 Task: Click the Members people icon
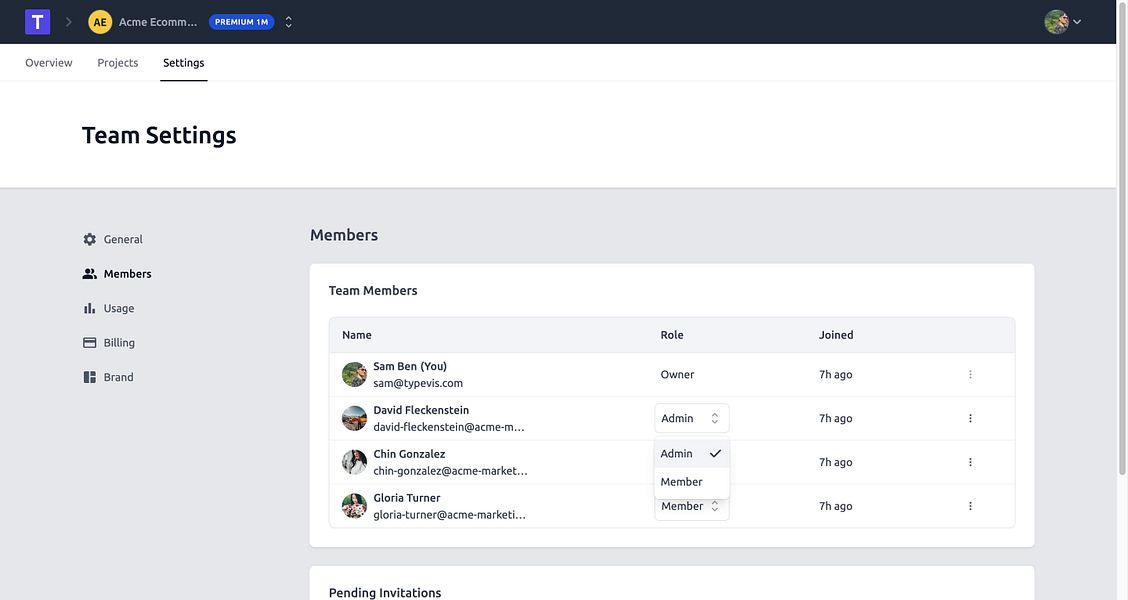click(90, 274)
